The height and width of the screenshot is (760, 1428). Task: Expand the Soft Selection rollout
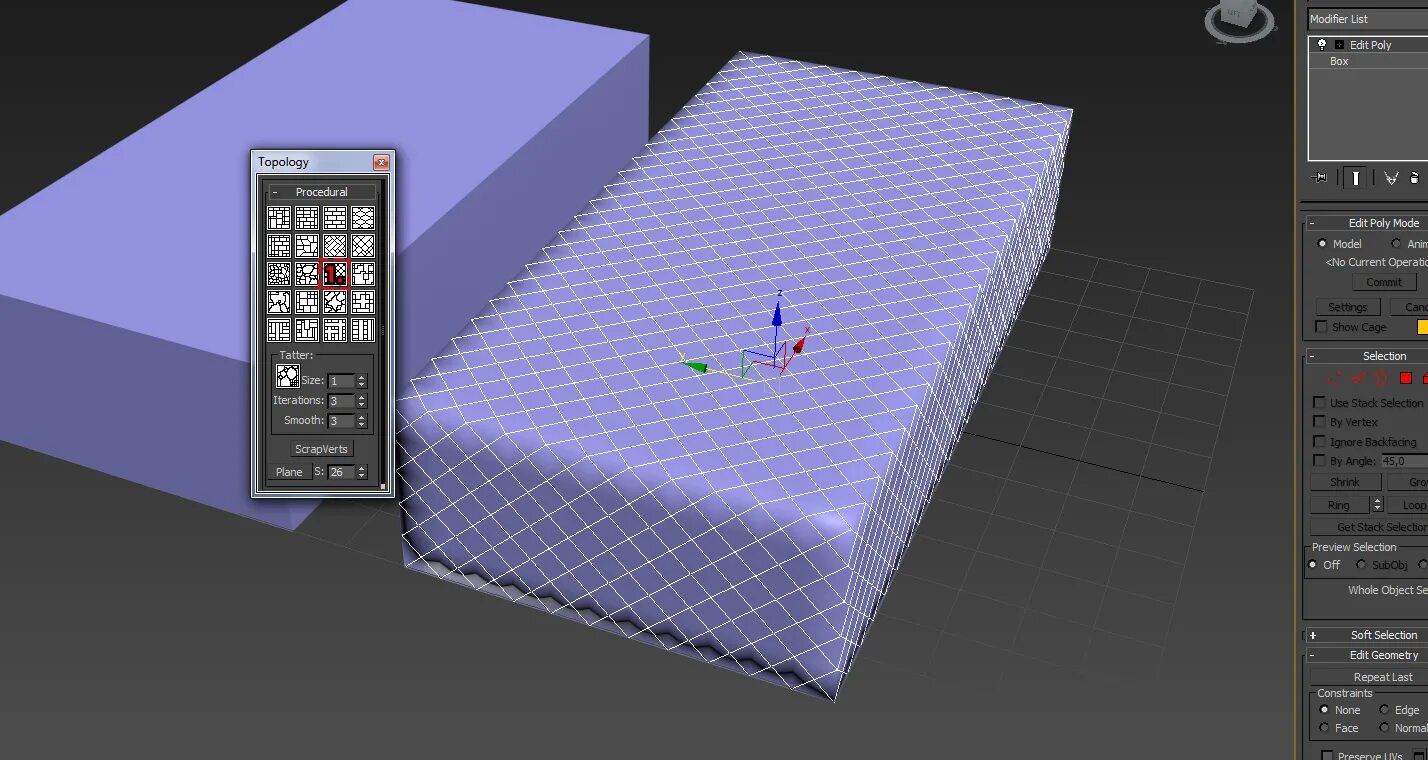1313,634
